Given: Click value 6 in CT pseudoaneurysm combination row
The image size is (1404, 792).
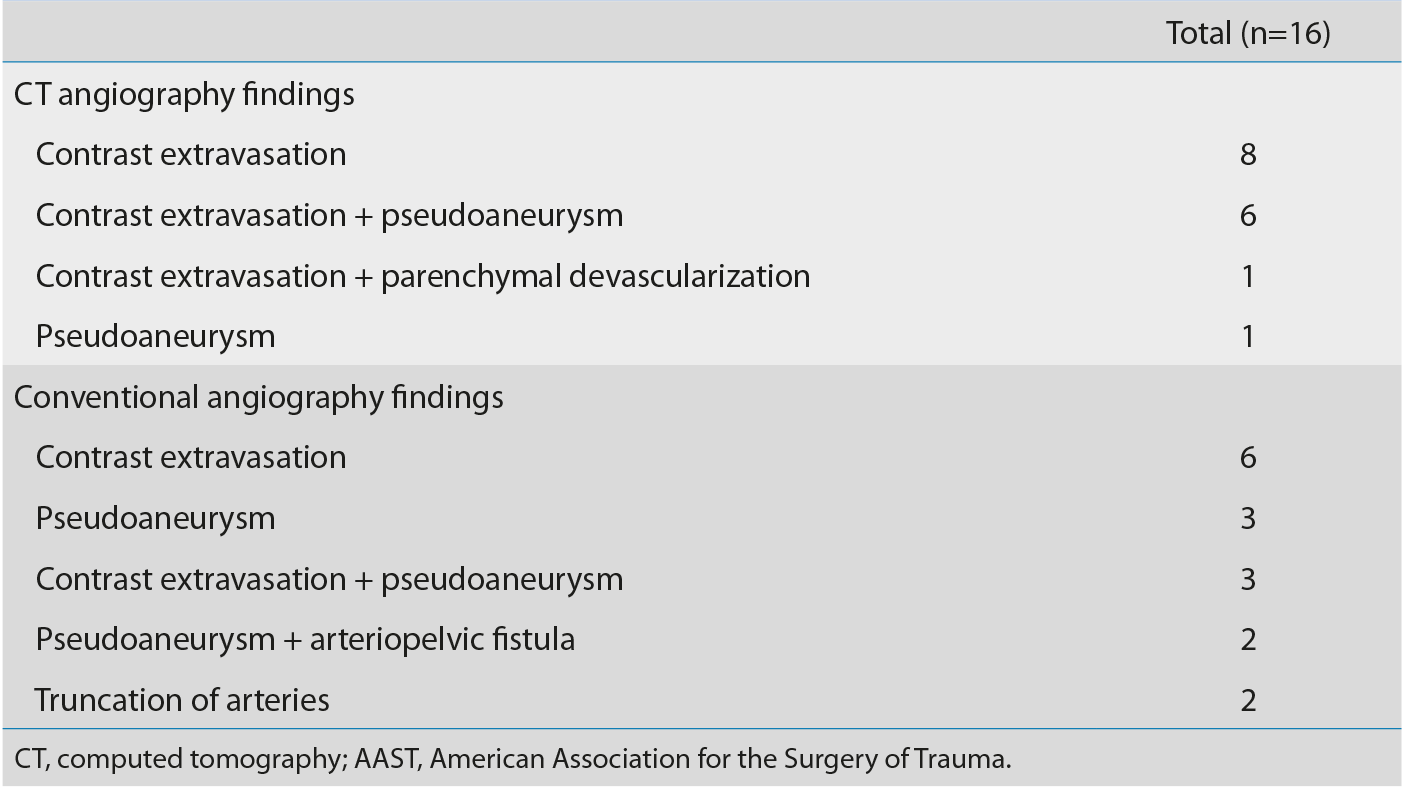Looking at the screenshot, I should (x=1248, y=216).
